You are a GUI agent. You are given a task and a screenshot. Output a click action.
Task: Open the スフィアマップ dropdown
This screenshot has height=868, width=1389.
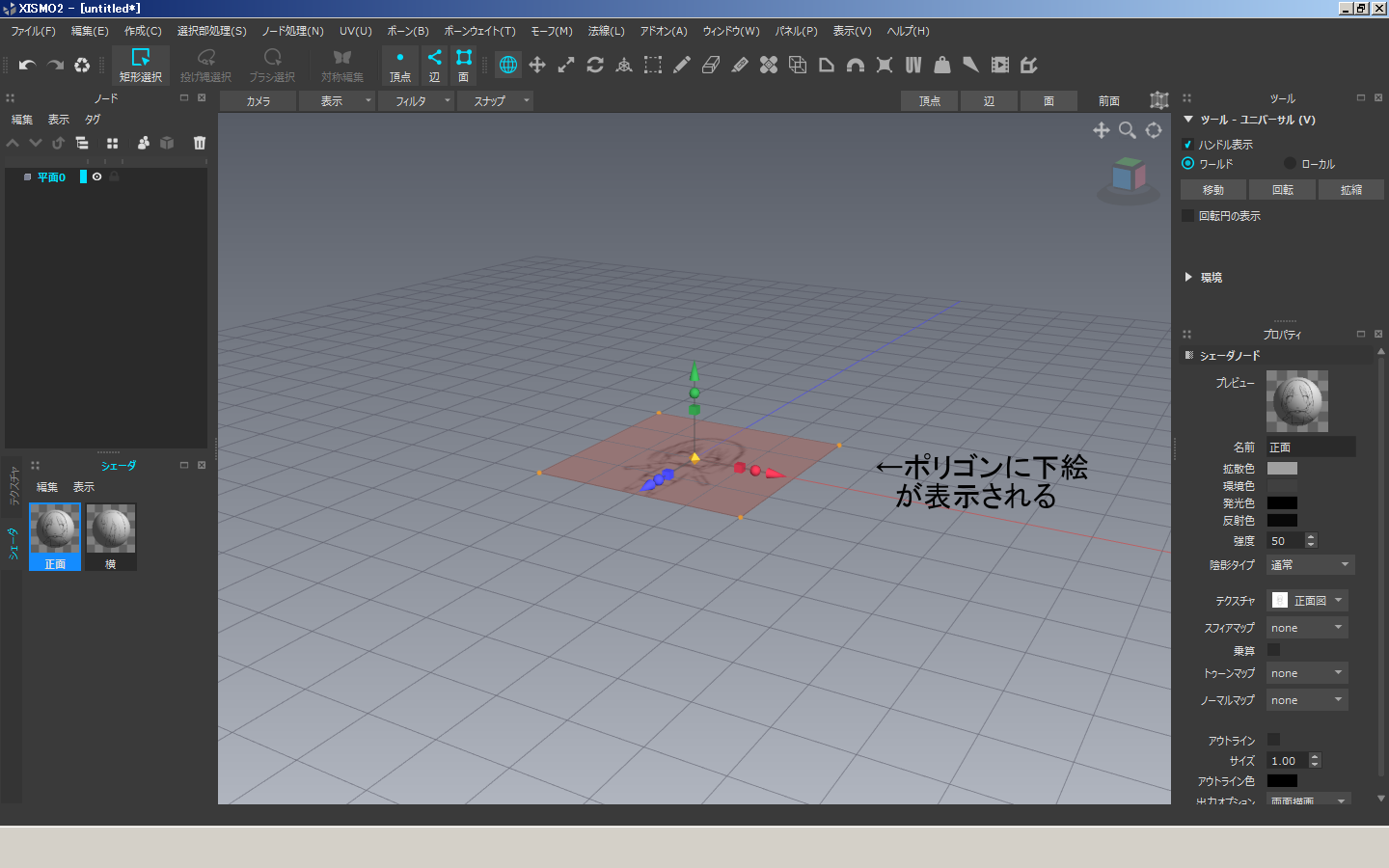1307,628
